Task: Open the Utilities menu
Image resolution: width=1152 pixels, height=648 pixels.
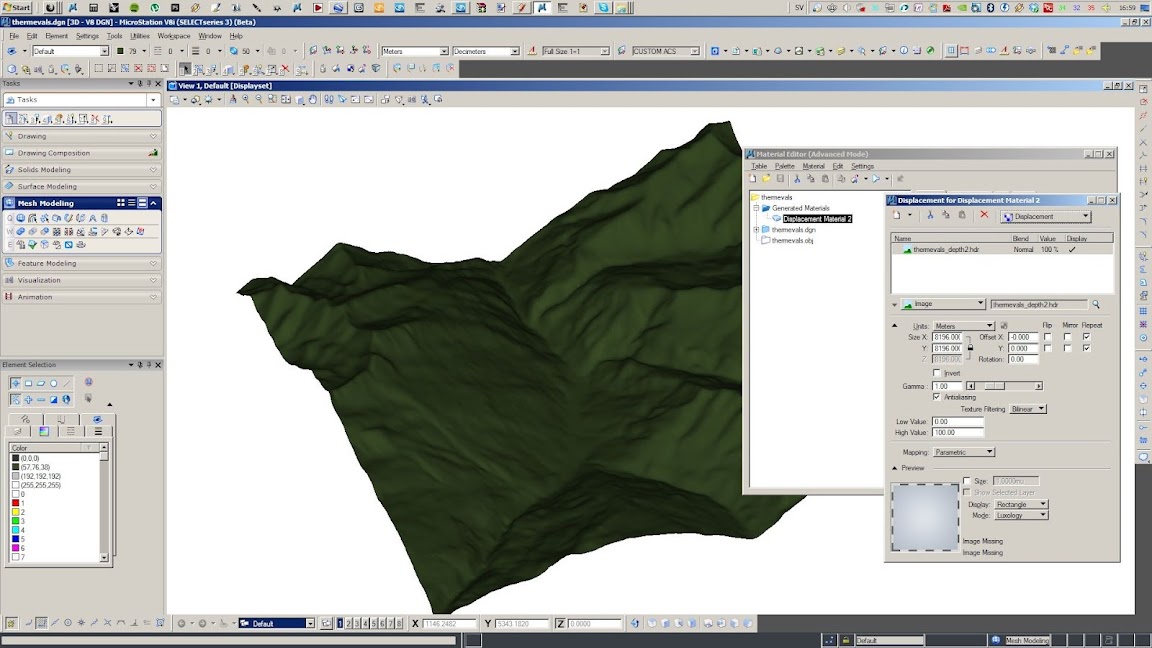Action: click(140, 36)
